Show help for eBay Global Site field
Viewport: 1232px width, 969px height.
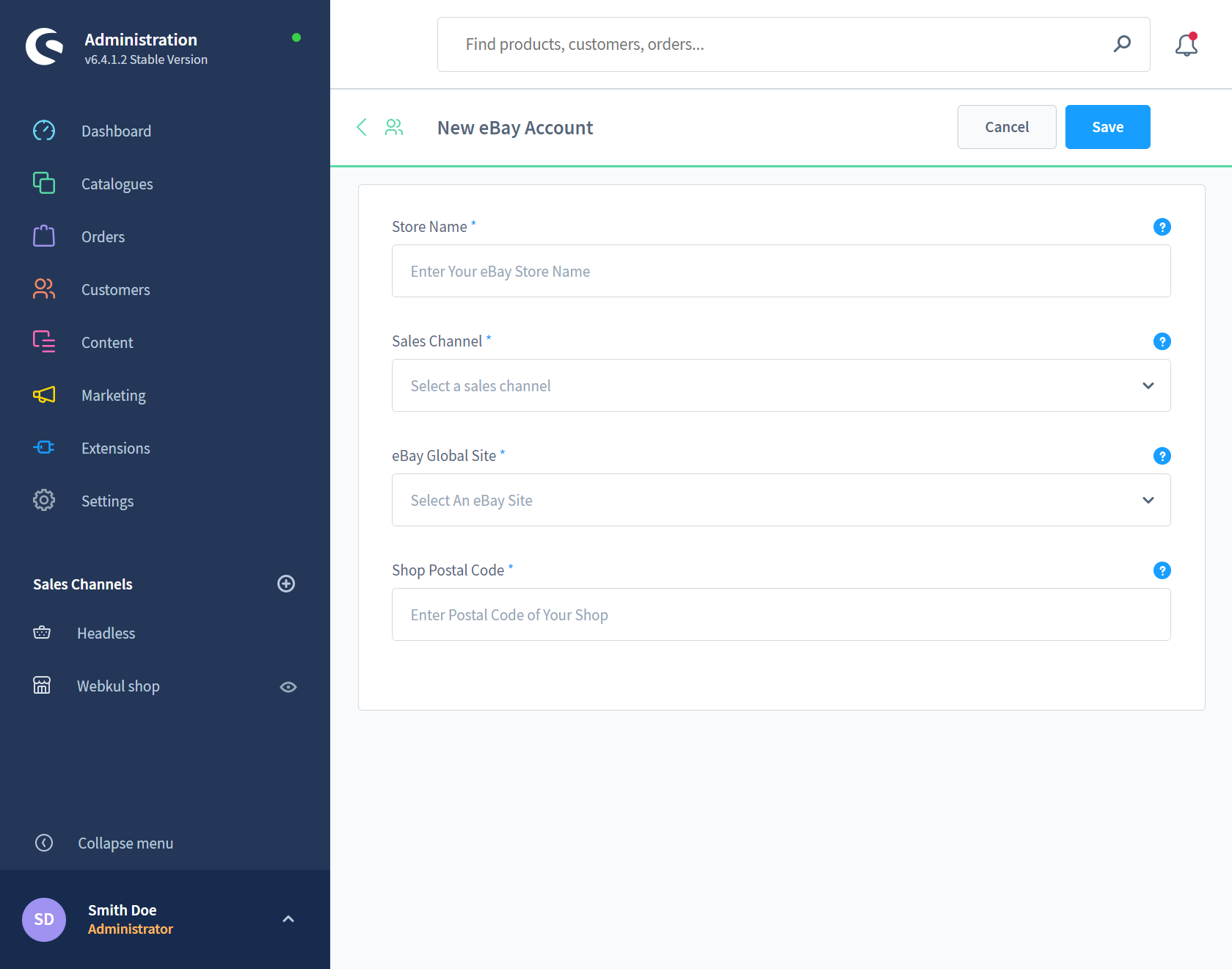[1162, 456]
